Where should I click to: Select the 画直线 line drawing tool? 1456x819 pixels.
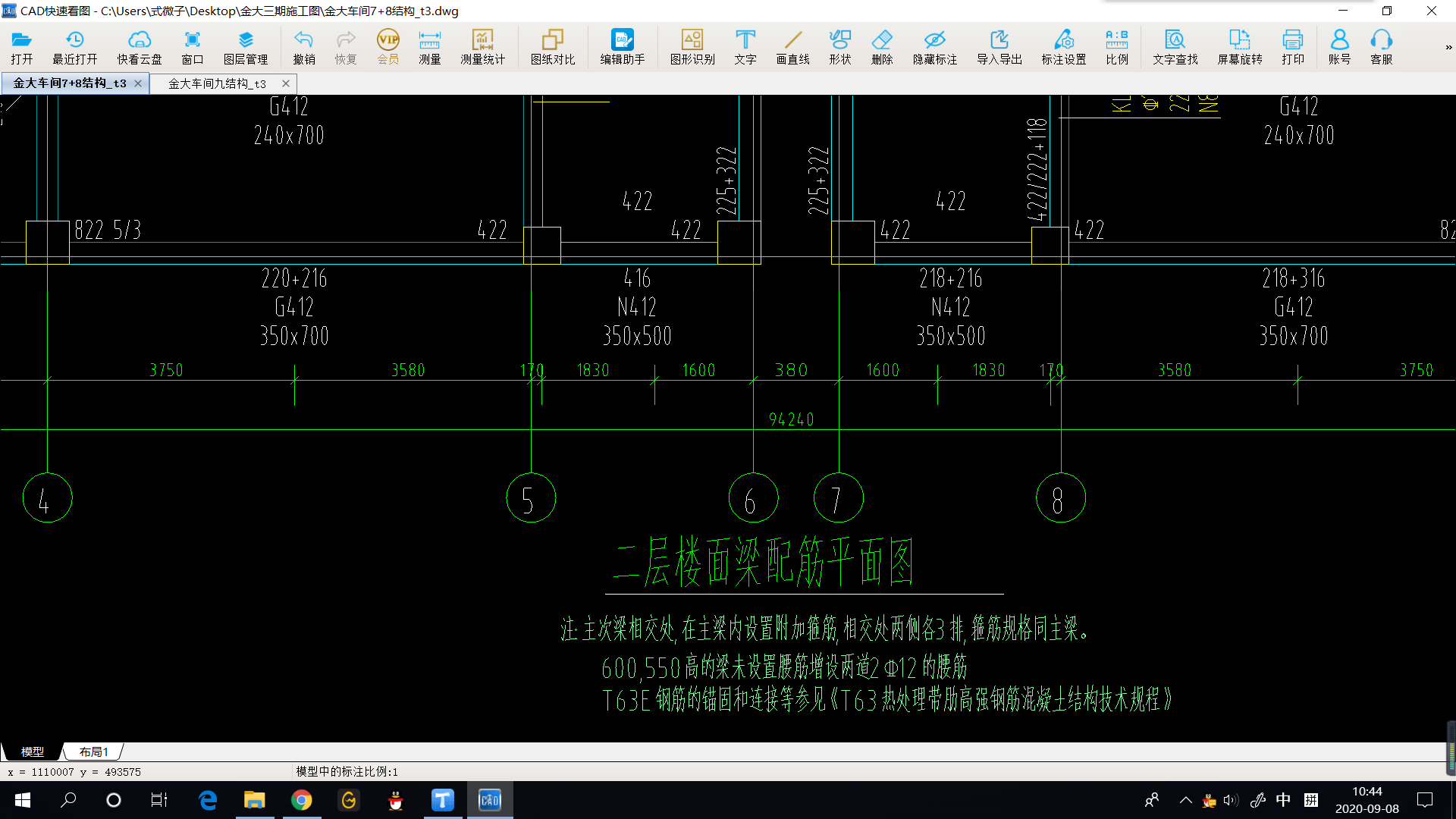[792, 45]
